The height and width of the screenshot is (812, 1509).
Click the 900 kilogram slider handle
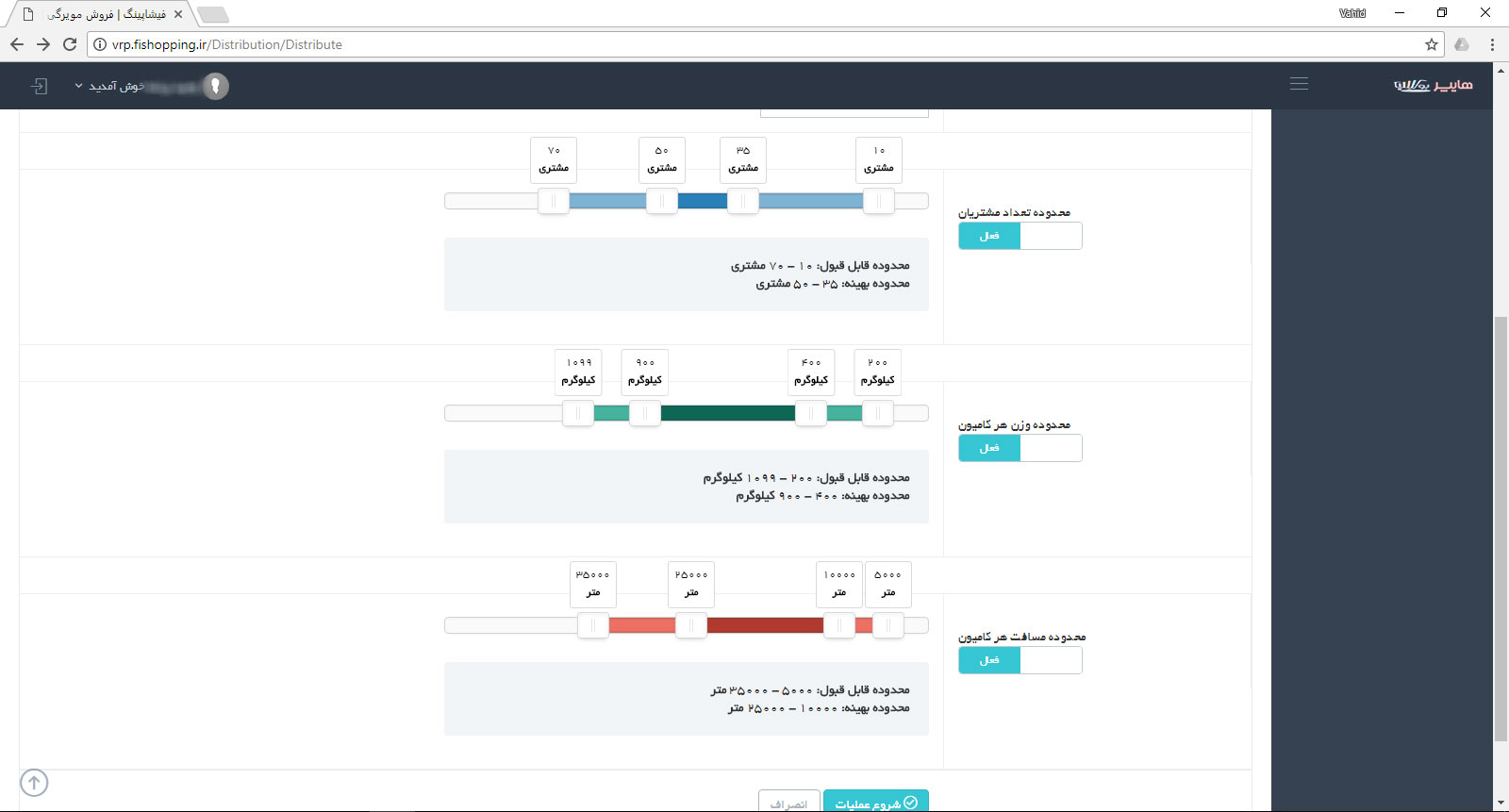pyautogui.click(x=645, y=413)
